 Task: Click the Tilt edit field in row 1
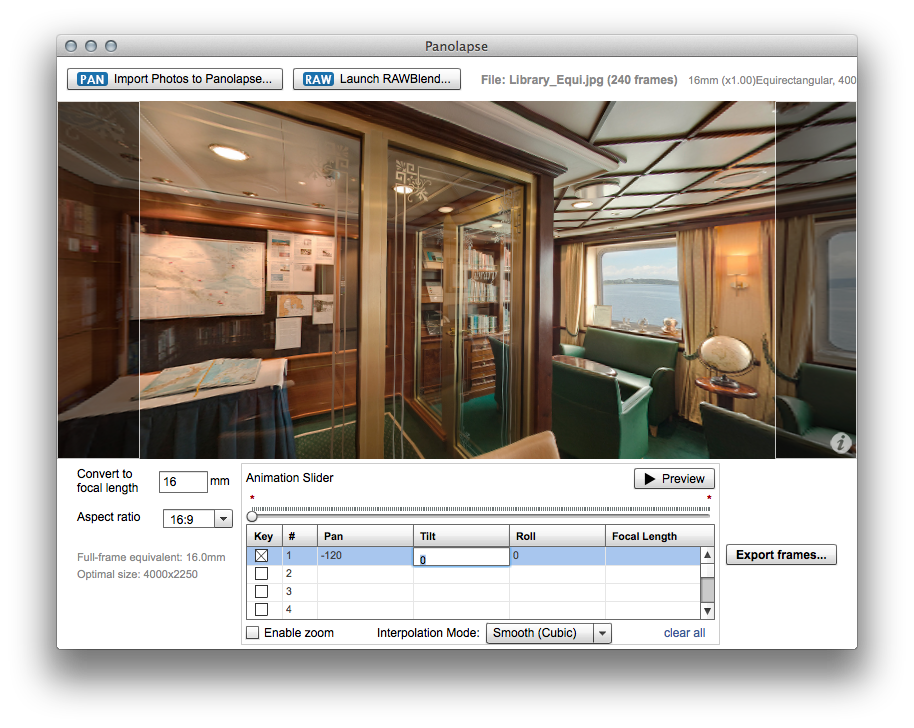click(462, 557)
